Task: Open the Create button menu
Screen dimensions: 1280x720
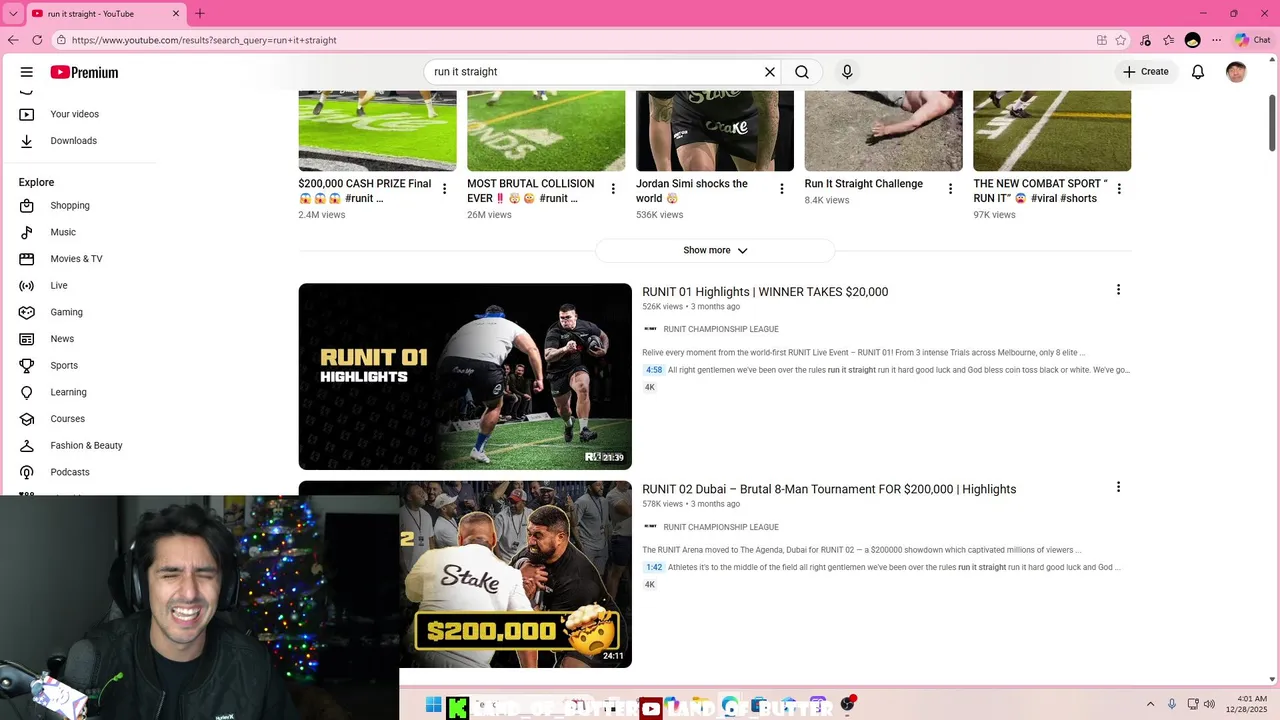Action: (1145, 72)
